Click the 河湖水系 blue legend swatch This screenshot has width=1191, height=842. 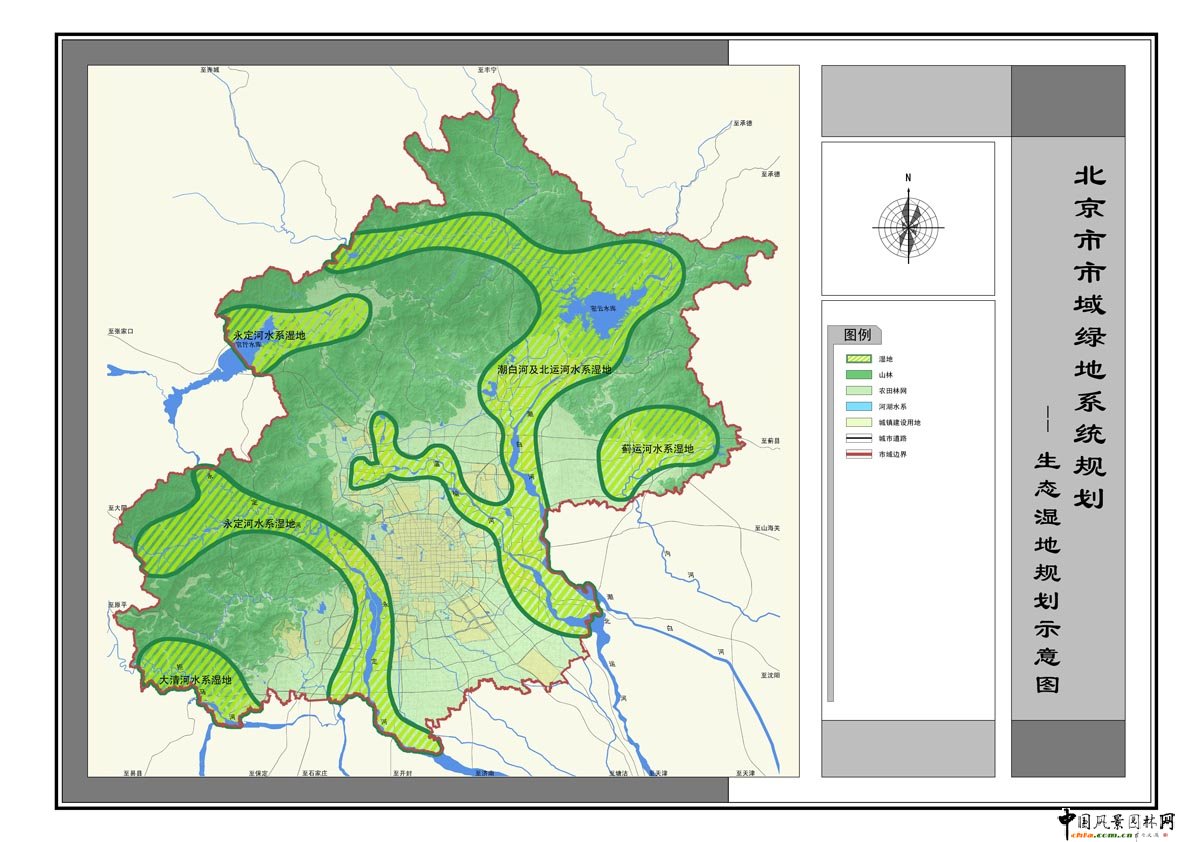pyautogui.click(x=858, y=407)
